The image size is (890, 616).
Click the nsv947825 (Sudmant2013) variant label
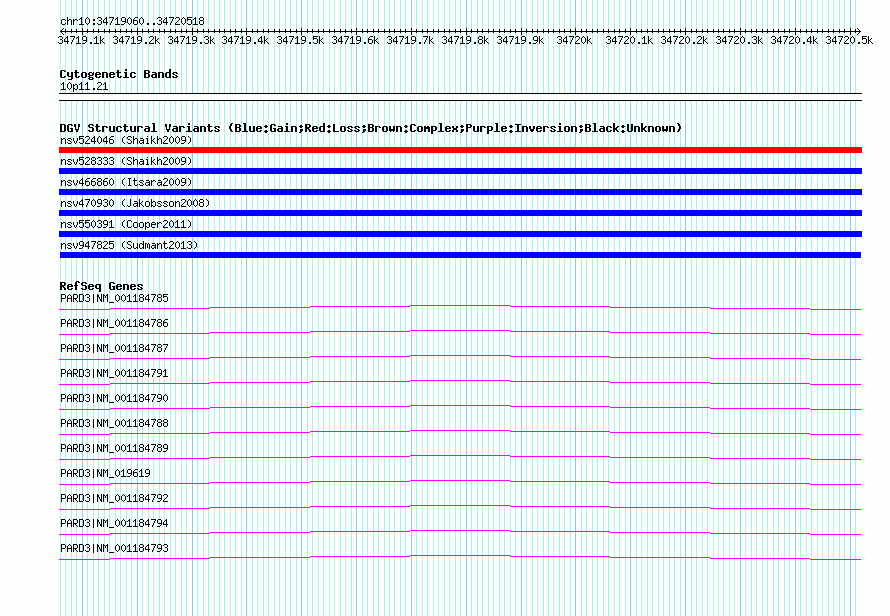(x=129, y=245)
